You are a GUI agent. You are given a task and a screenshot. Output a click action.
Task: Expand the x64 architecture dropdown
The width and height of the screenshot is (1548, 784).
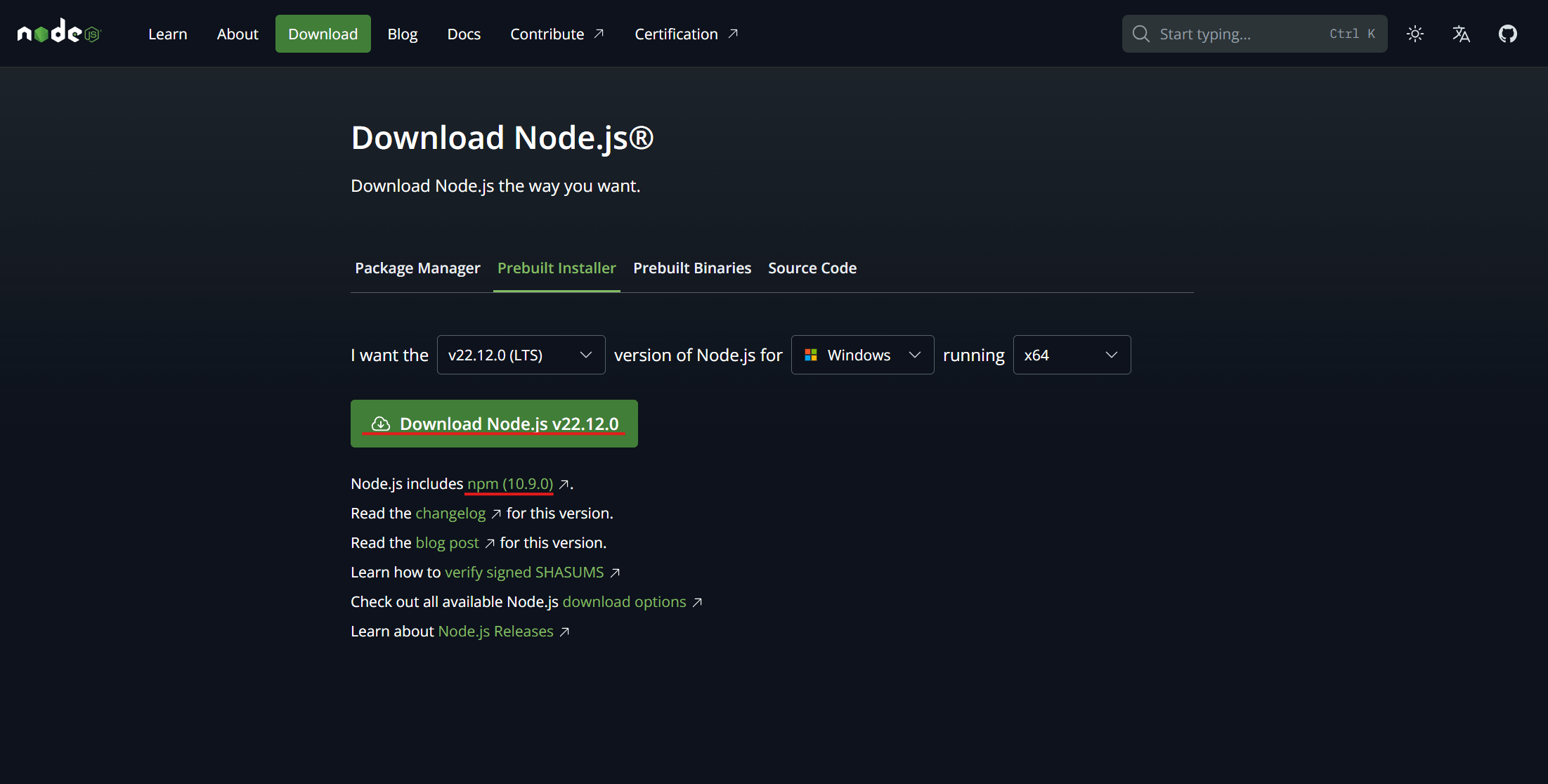(1072, 355)
